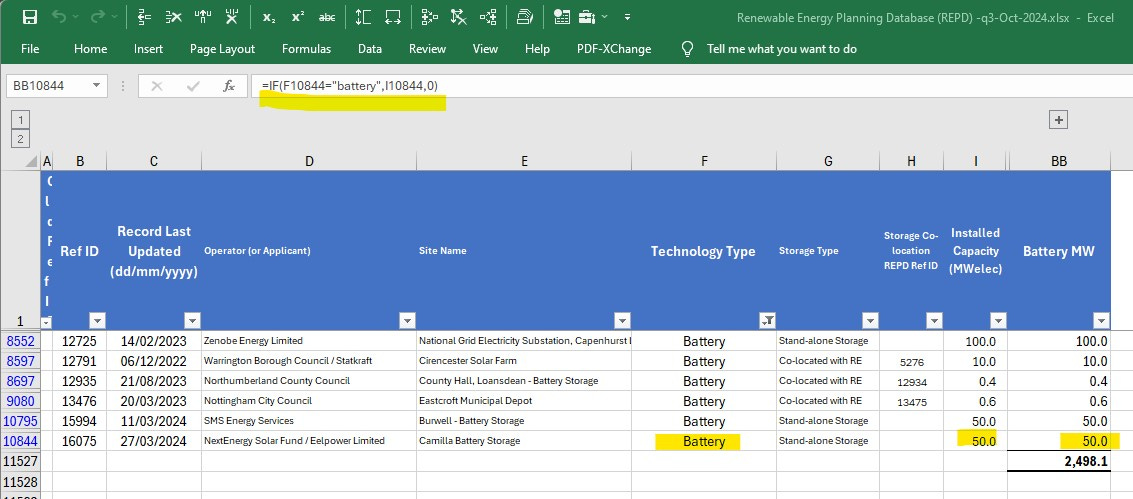
Task: Click the Row Height icon
Action: (363, 17)
